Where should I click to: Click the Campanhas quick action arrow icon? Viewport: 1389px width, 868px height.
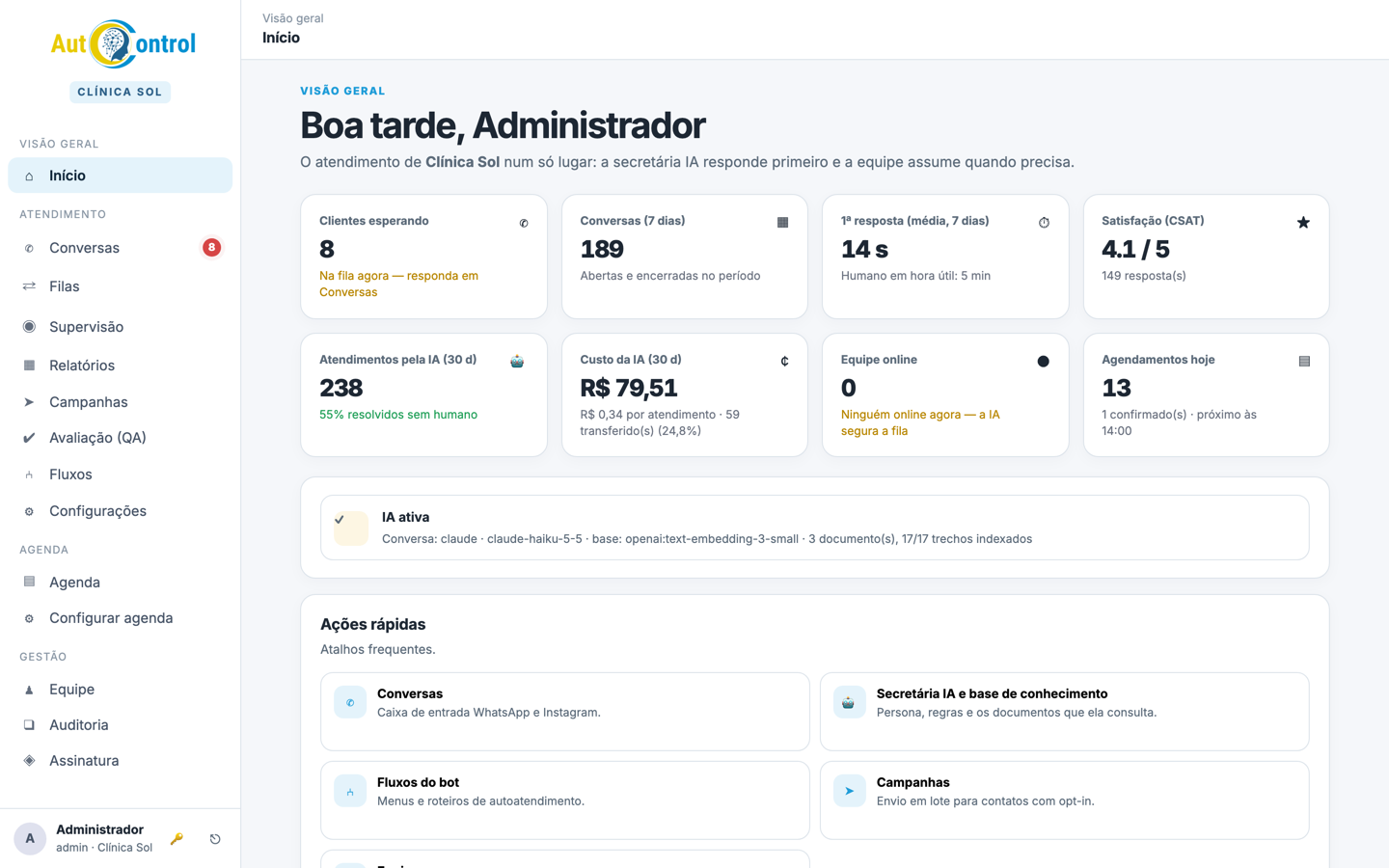coord(850,791)
